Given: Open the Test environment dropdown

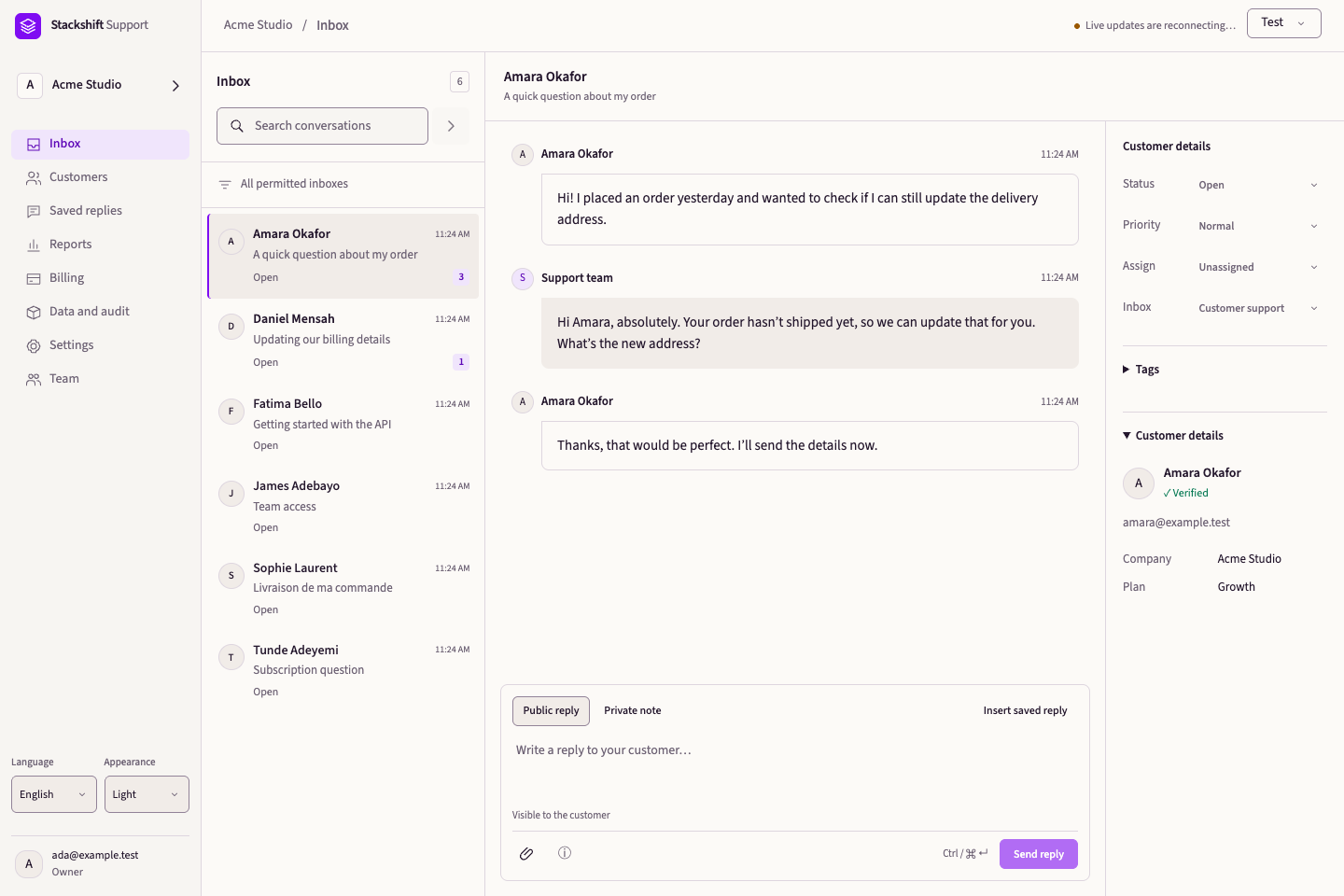Looking at the screenshot, I should (x=1283, y=23).
